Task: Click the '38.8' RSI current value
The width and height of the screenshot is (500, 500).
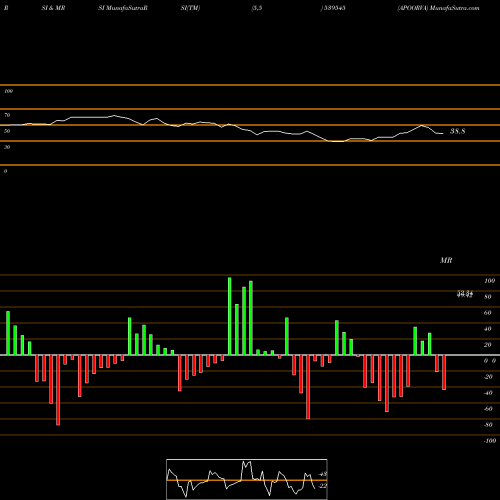Action: pyautogui.click(x=457, y=131)
